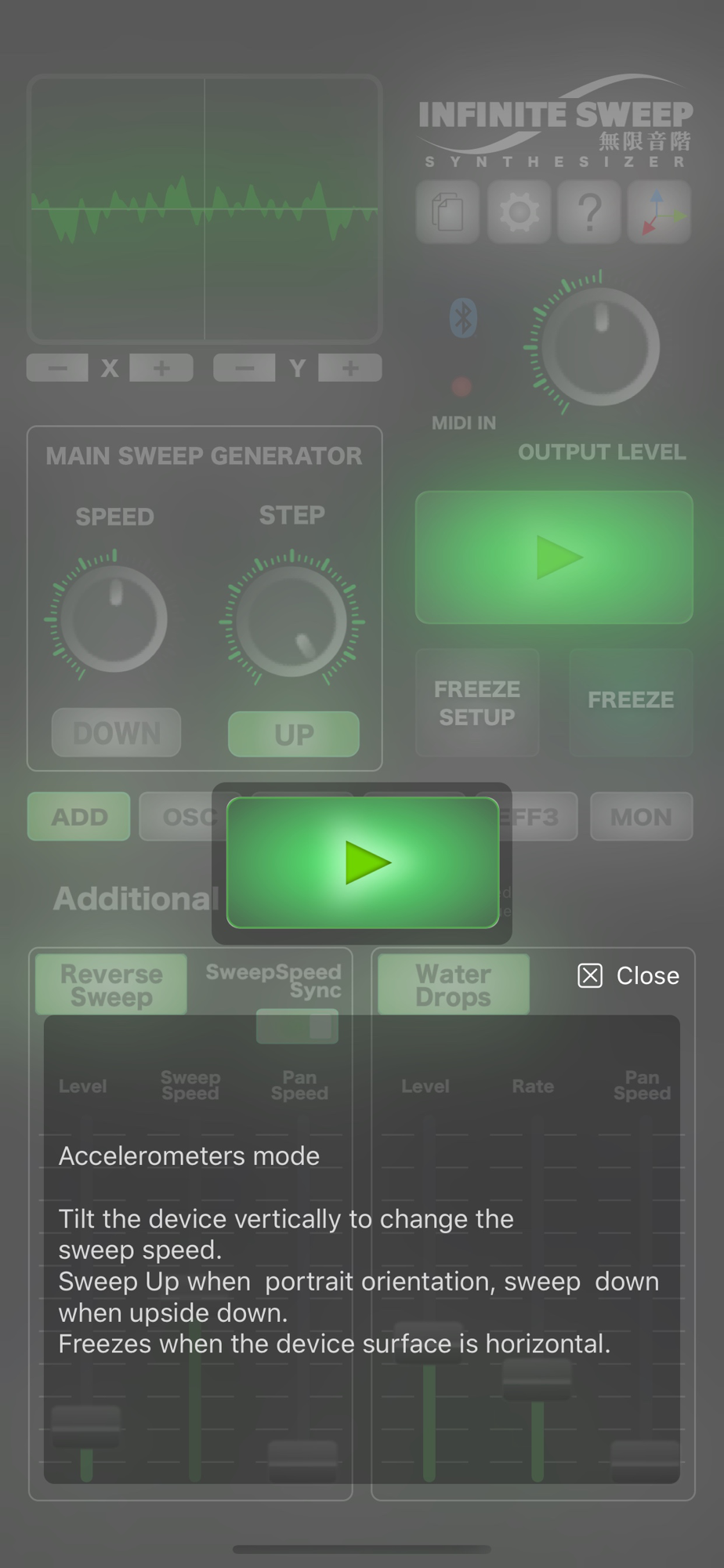Set sweep direction to DOWN
Image resolution: width=724 pixels, height=1568 pixels.
tap(116, 733)
